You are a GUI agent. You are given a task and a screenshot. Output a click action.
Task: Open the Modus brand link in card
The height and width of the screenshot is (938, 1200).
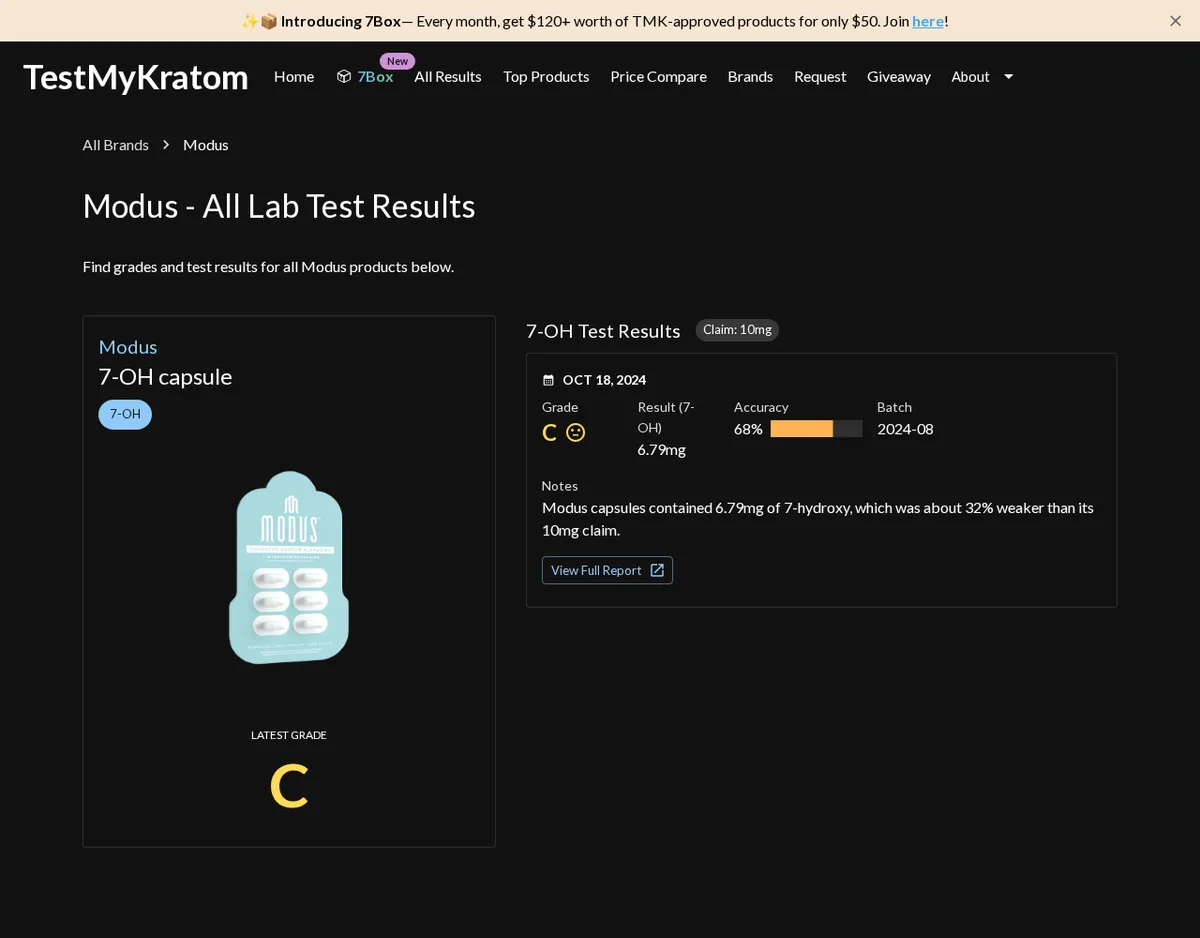tap(128, 347)
